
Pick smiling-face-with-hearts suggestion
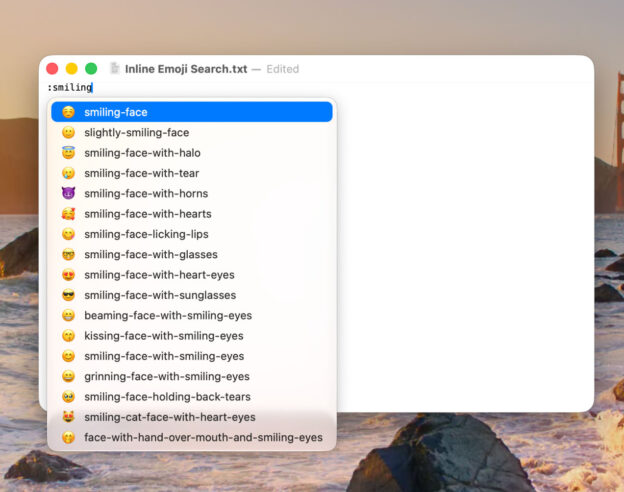pos(192,214)
